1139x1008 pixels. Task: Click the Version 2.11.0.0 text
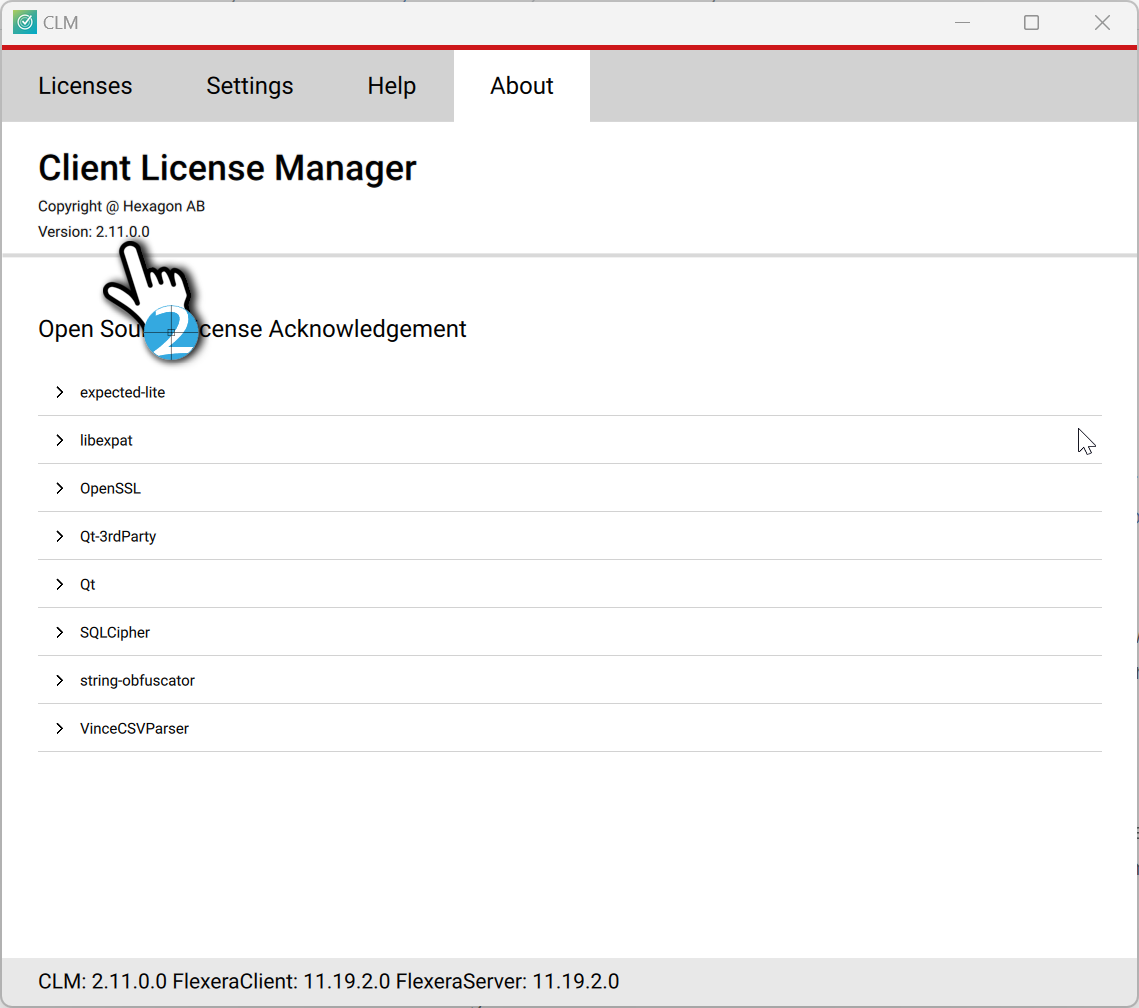[x=94, y=232]
